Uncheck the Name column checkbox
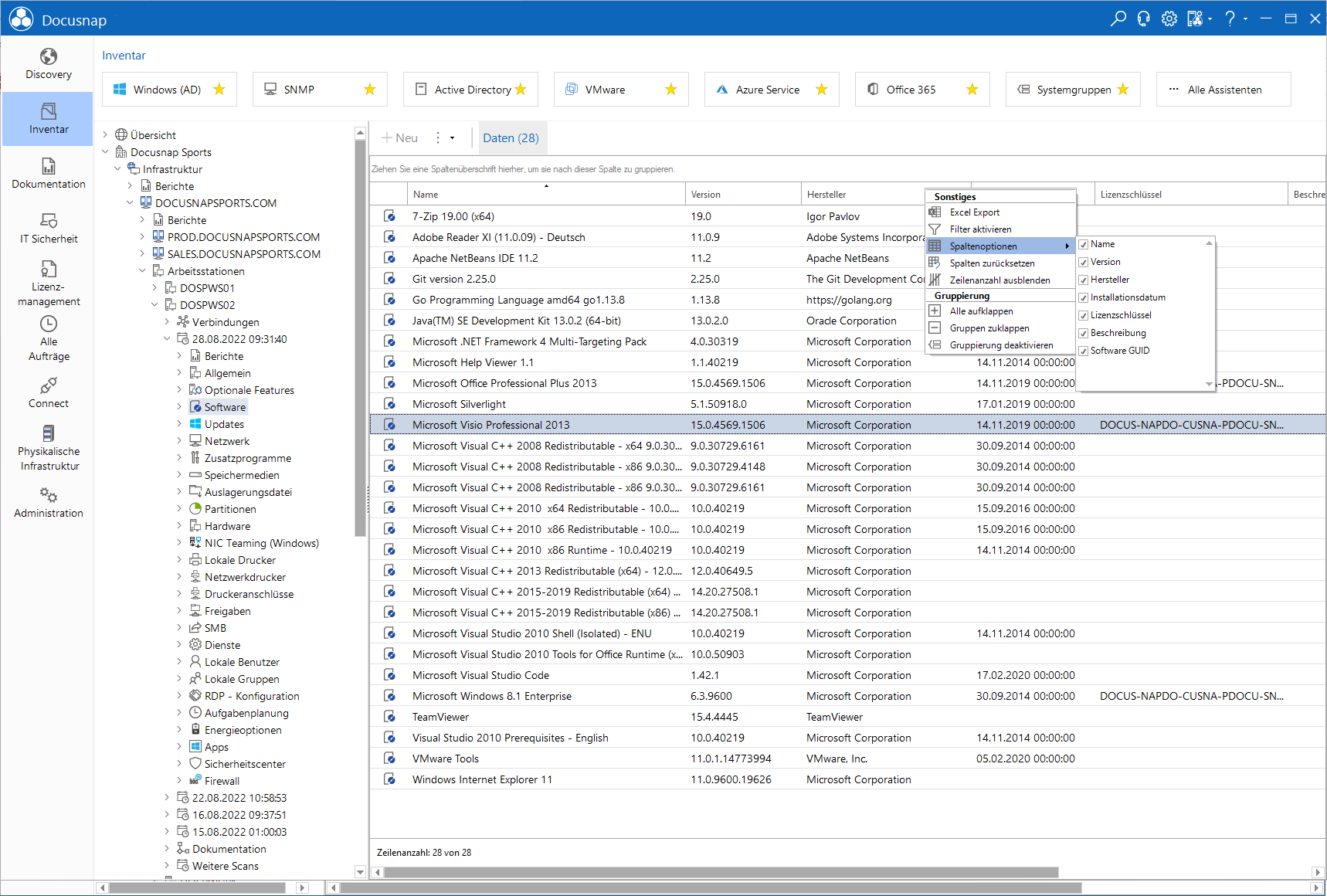This screenshot has height=896, width=1327. [1084, 244]
